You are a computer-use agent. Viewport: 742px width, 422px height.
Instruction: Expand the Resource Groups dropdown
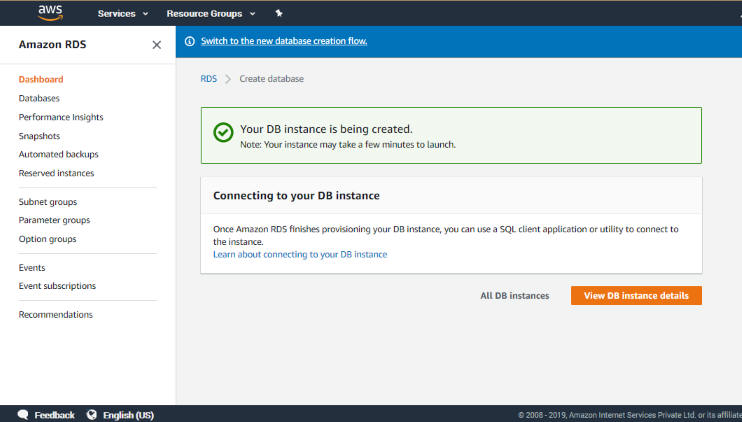coord(210,14)
